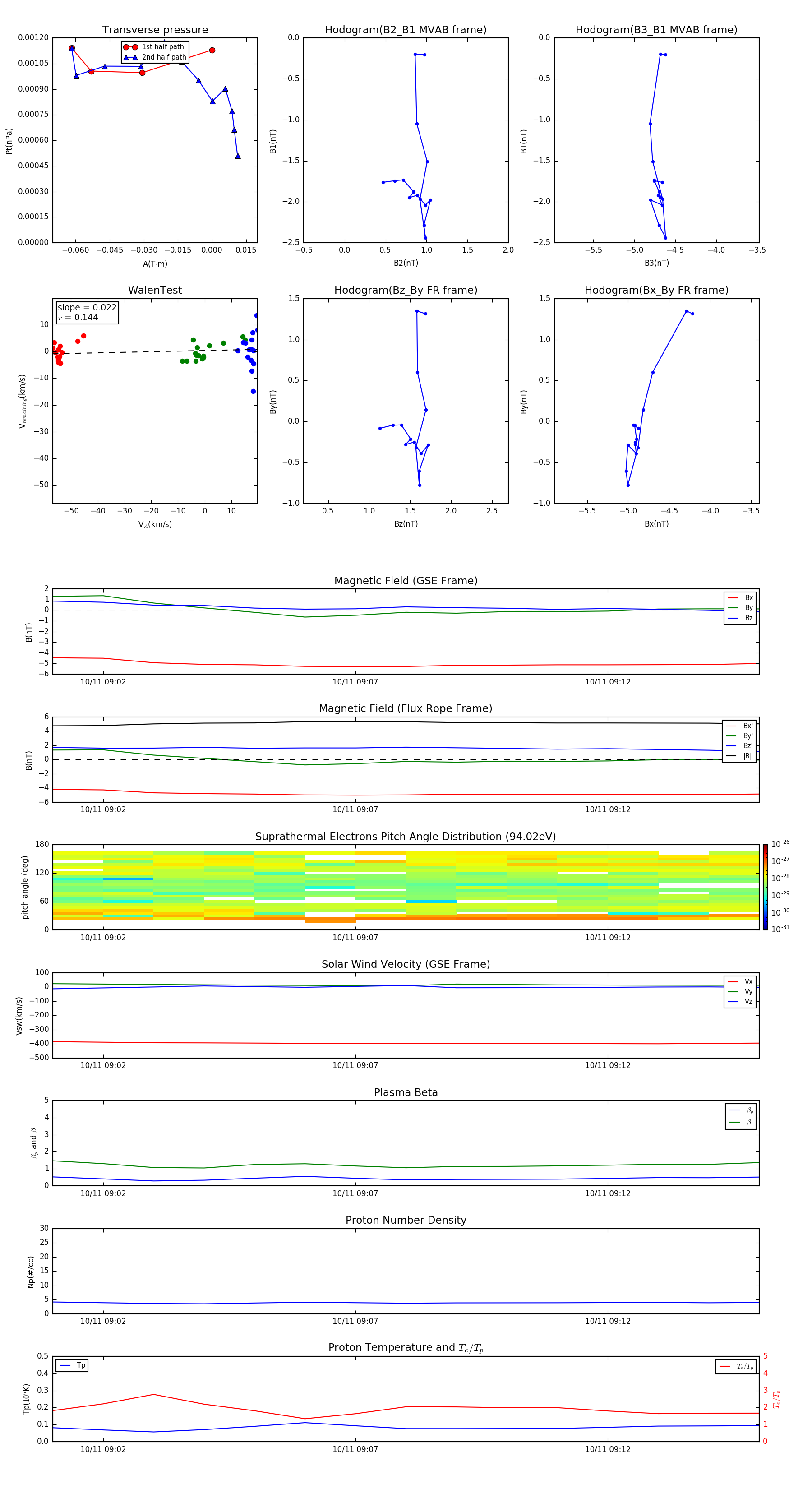The height and width of the screenshot is (1489, 812).
Task: Select the 'WalenTest' plot title
Action: pos(155,290)
